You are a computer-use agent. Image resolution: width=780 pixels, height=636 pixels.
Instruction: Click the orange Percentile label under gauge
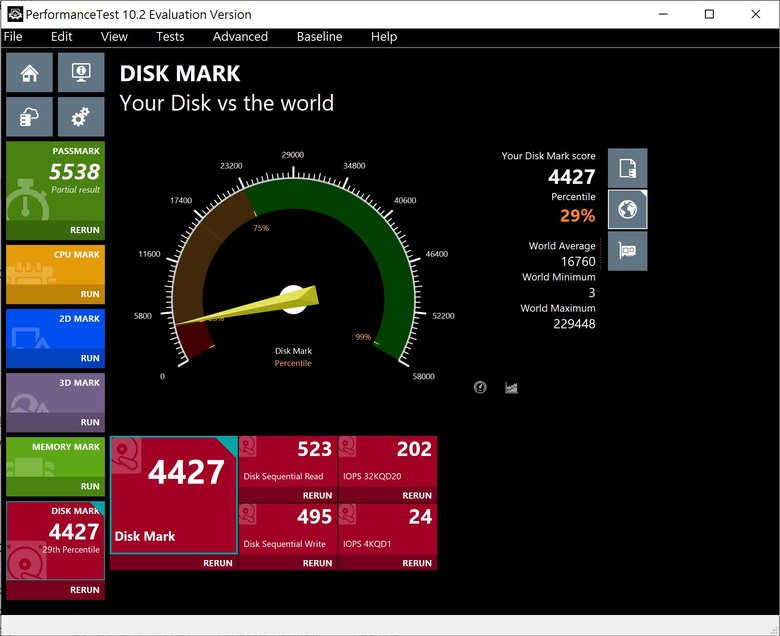(x=293, y=363)
